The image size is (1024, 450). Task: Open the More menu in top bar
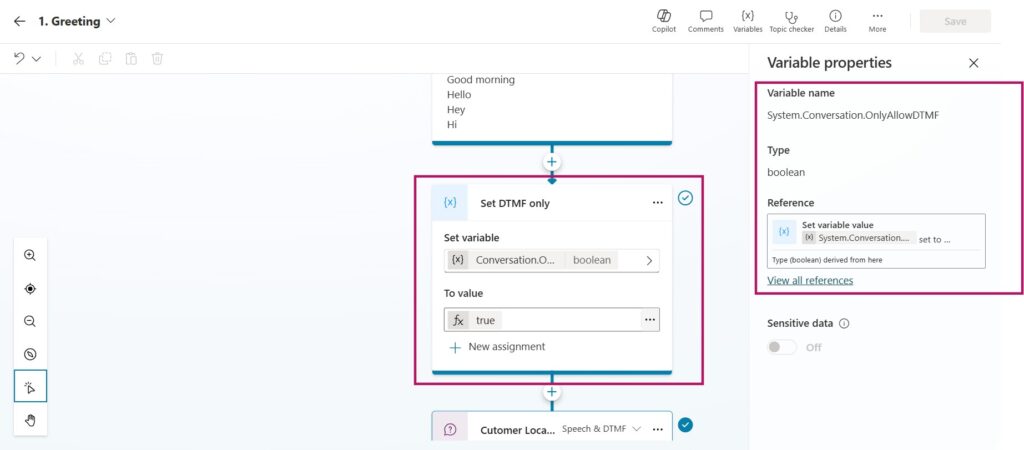877,20
